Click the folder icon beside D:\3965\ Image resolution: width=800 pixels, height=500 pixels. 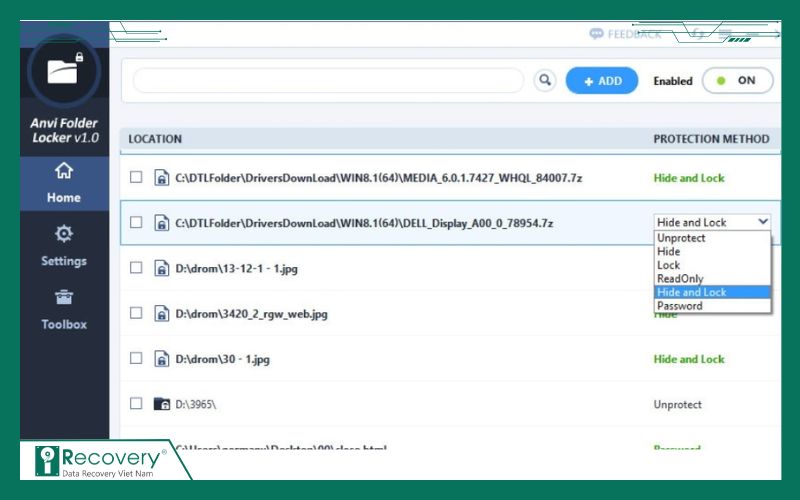tap(161, 404)
